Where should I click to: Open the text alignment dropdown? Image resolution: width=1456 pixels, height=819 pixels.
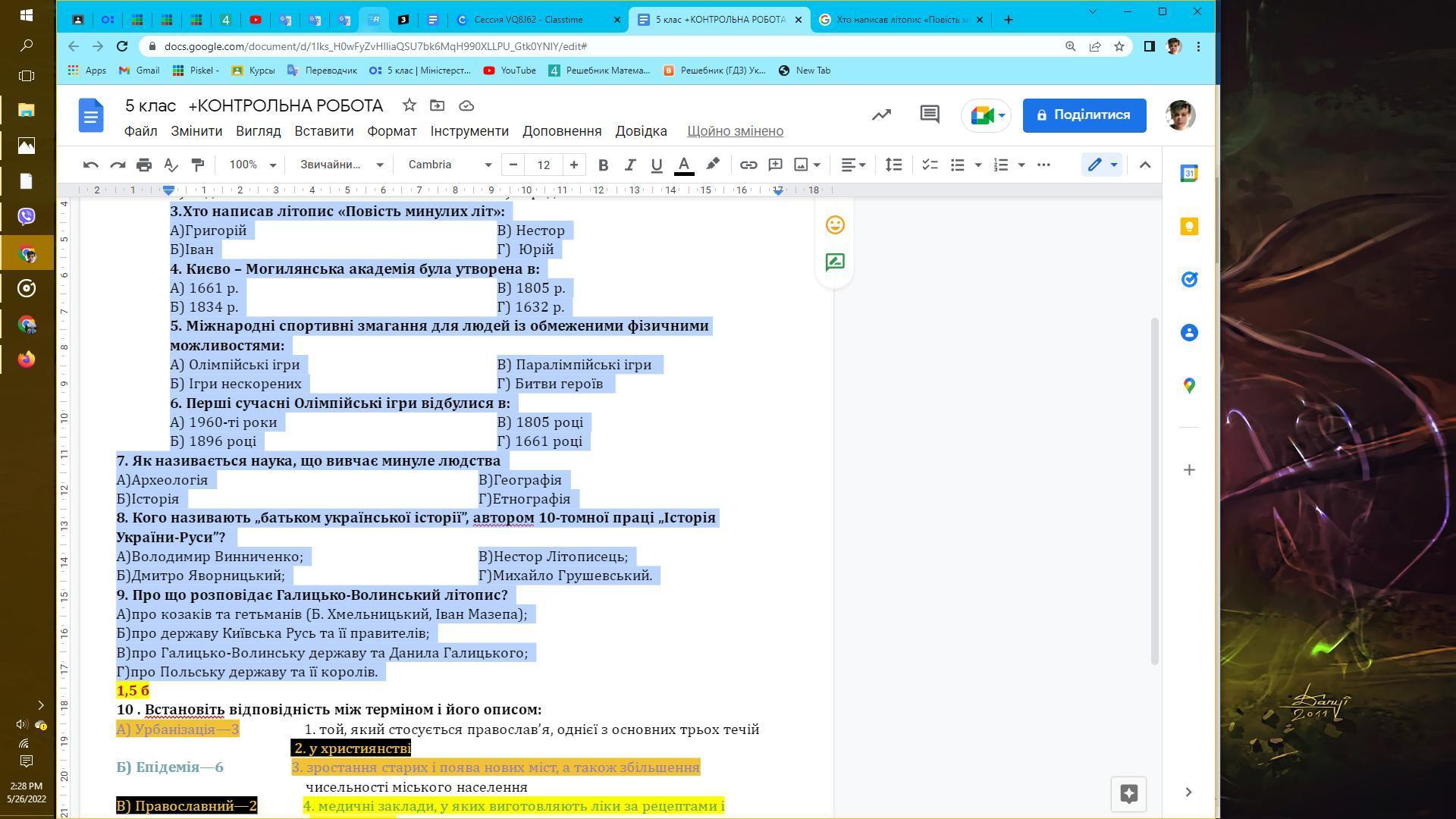[x=854, y=165]
